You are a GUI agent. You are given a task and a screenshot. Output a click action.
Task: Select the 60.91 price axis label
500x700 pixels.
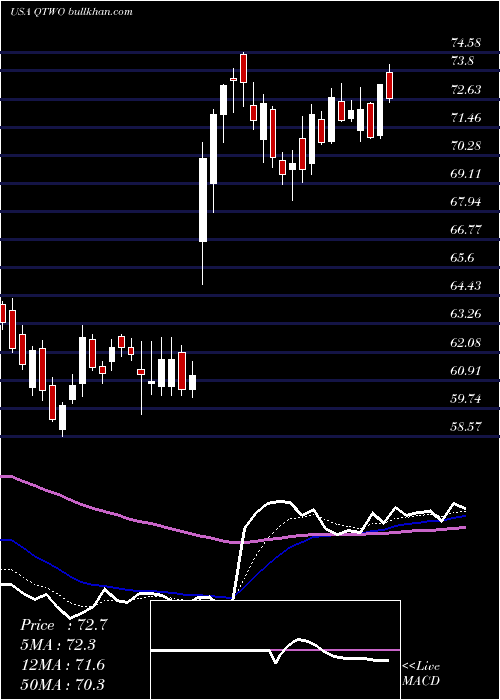[466, 371]
